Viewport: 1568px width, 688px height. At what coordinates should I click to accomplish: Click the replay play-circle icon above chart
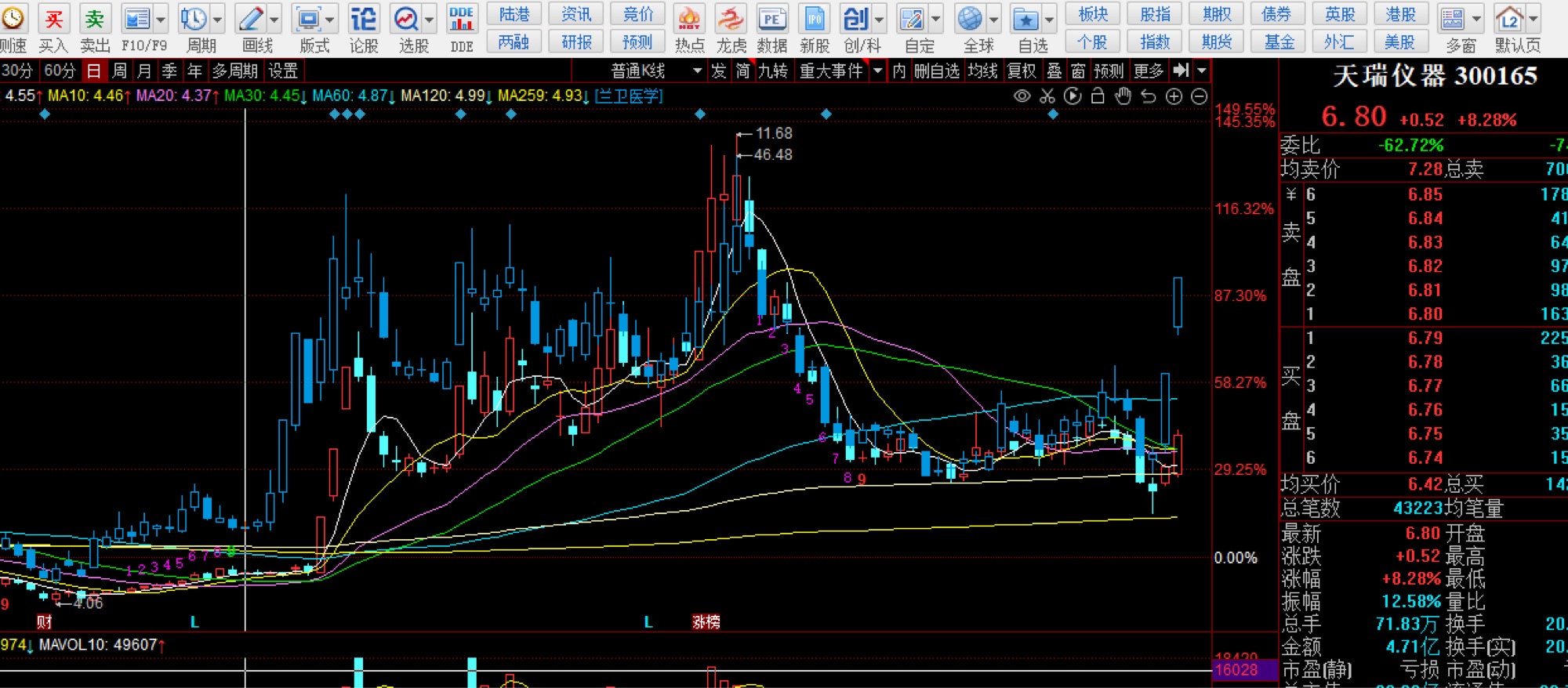click(1073, 96)
